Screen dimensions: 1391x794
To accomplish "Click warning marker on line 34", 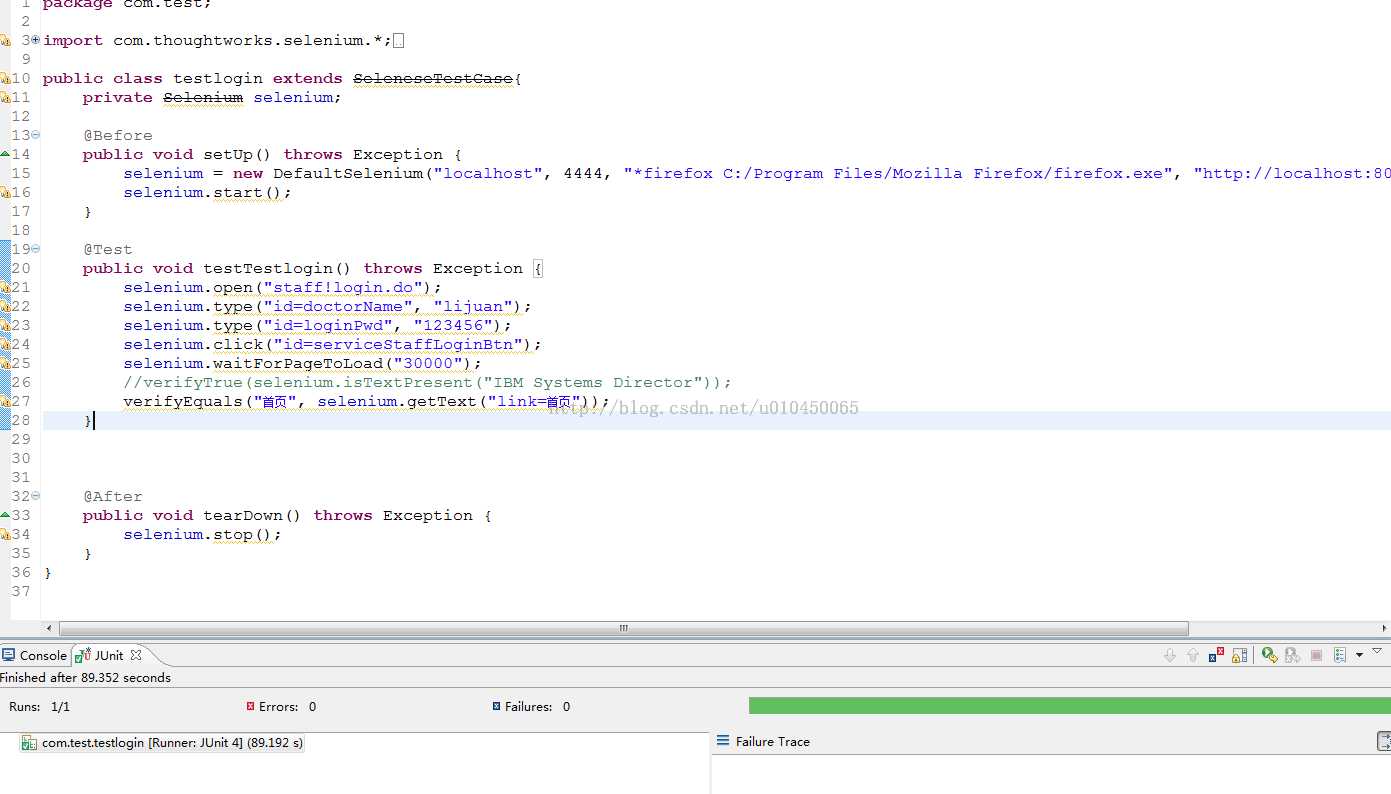I will (x=5, y=534).
